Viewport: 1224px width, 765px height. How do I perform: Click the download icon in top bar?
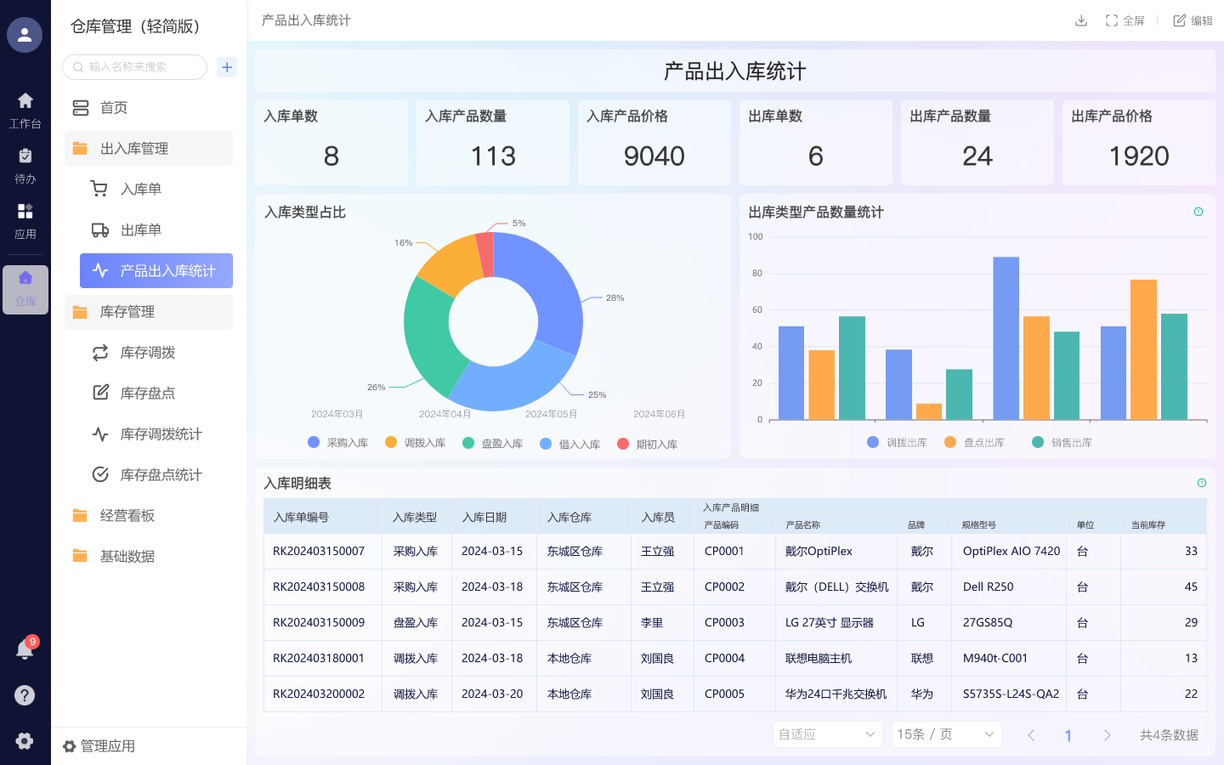1081,21
